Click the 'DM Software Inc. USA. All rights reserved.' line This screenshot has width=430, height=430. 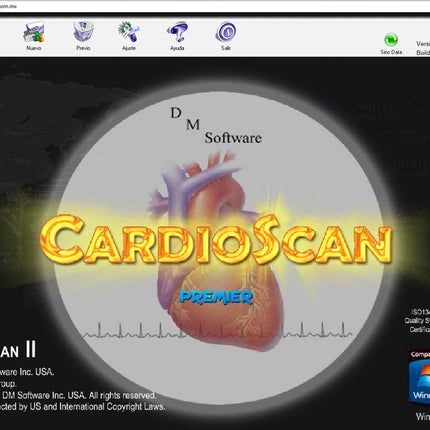78,395
